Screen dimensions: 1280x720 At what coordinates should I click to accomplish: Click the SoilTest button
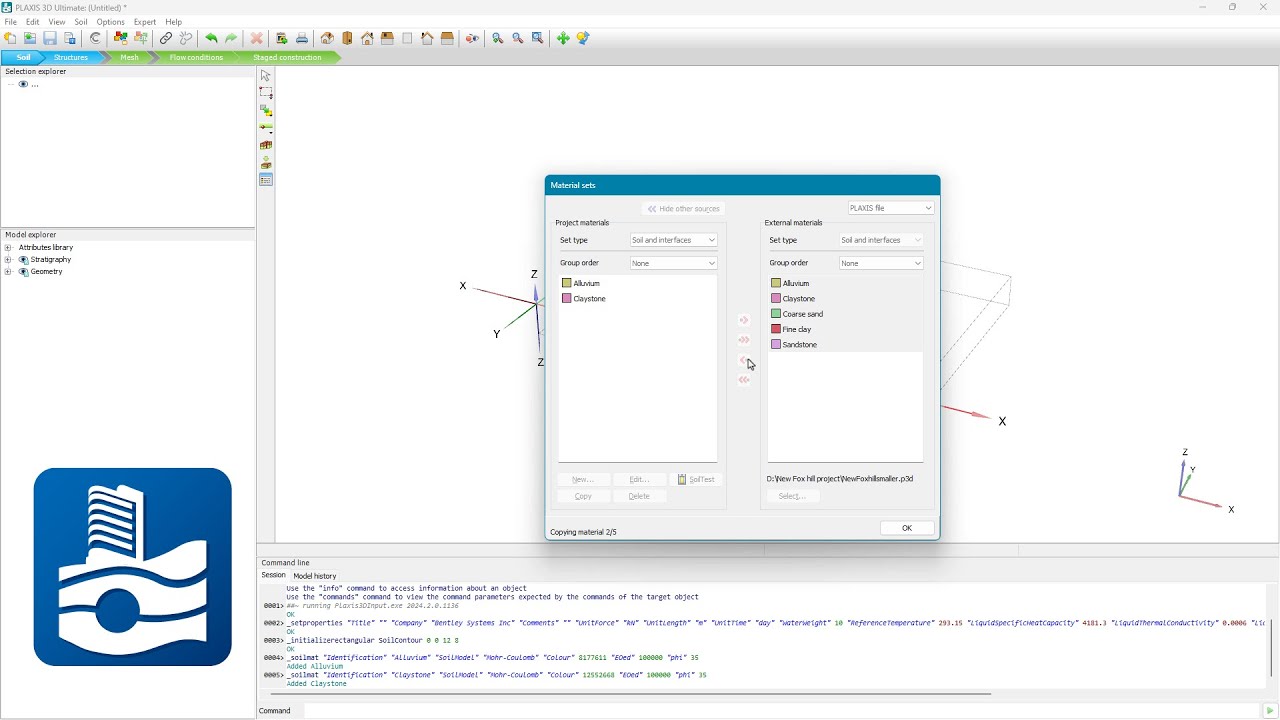pos(696,479)
